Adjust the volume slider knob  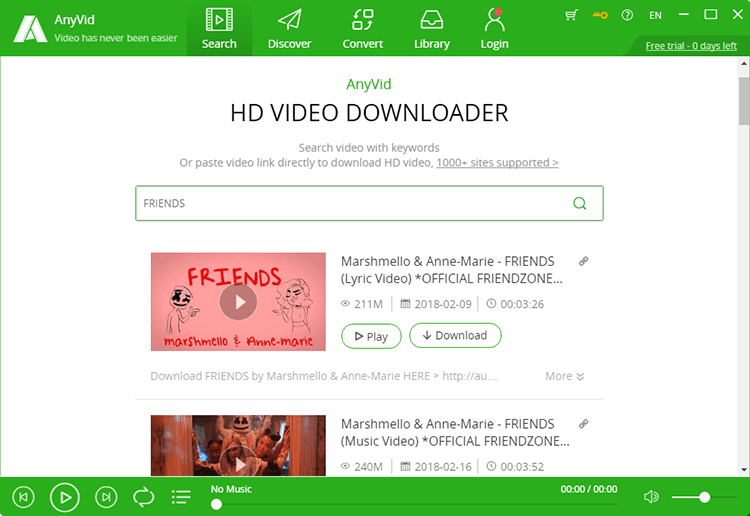coord(704,497)
